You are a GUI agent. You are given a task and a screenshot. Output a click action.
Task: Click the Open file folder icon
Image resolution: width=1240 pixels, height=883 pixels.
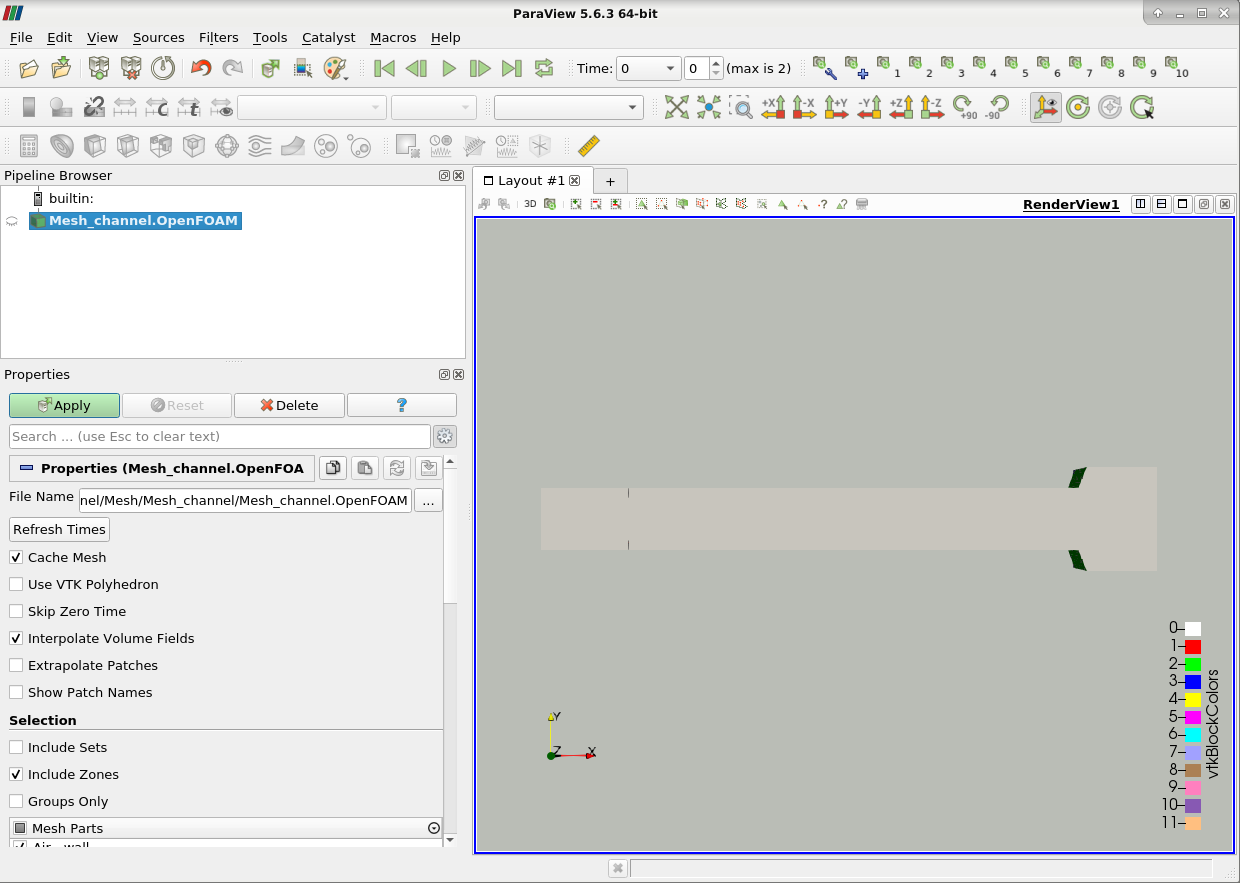coord(29,68)
